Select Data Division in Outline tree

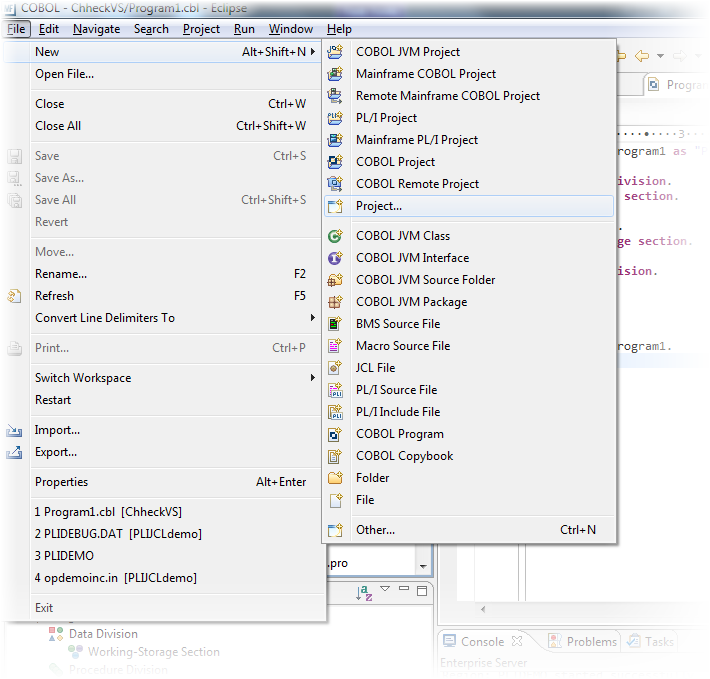[x=103, y=634]
